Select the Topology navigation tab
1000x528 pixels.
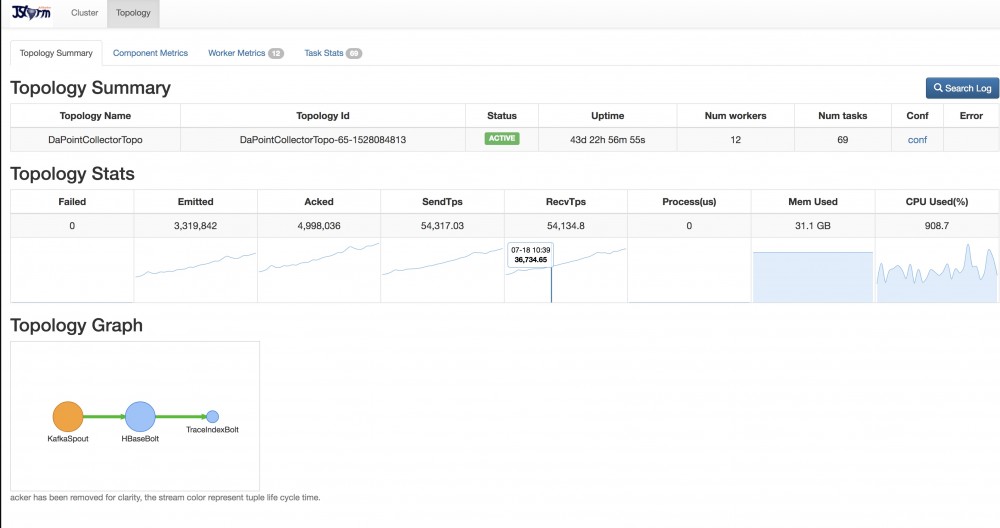coord(133,14)
